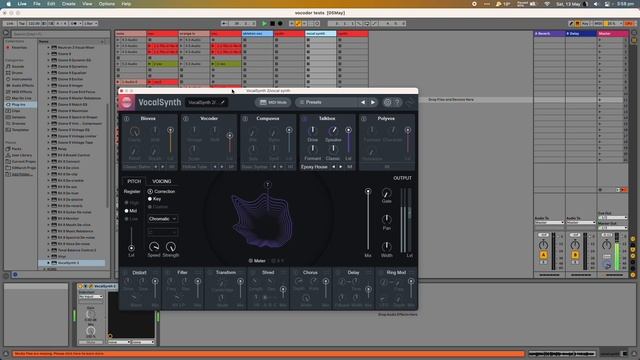Toggle the Vocoder module power button
The height and width of the screenshot is (360, 640).
(186, 119)
